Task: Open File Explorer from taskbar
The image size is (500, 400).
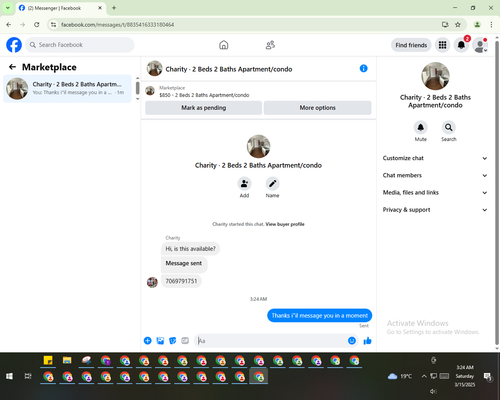Action: point(67,360)
